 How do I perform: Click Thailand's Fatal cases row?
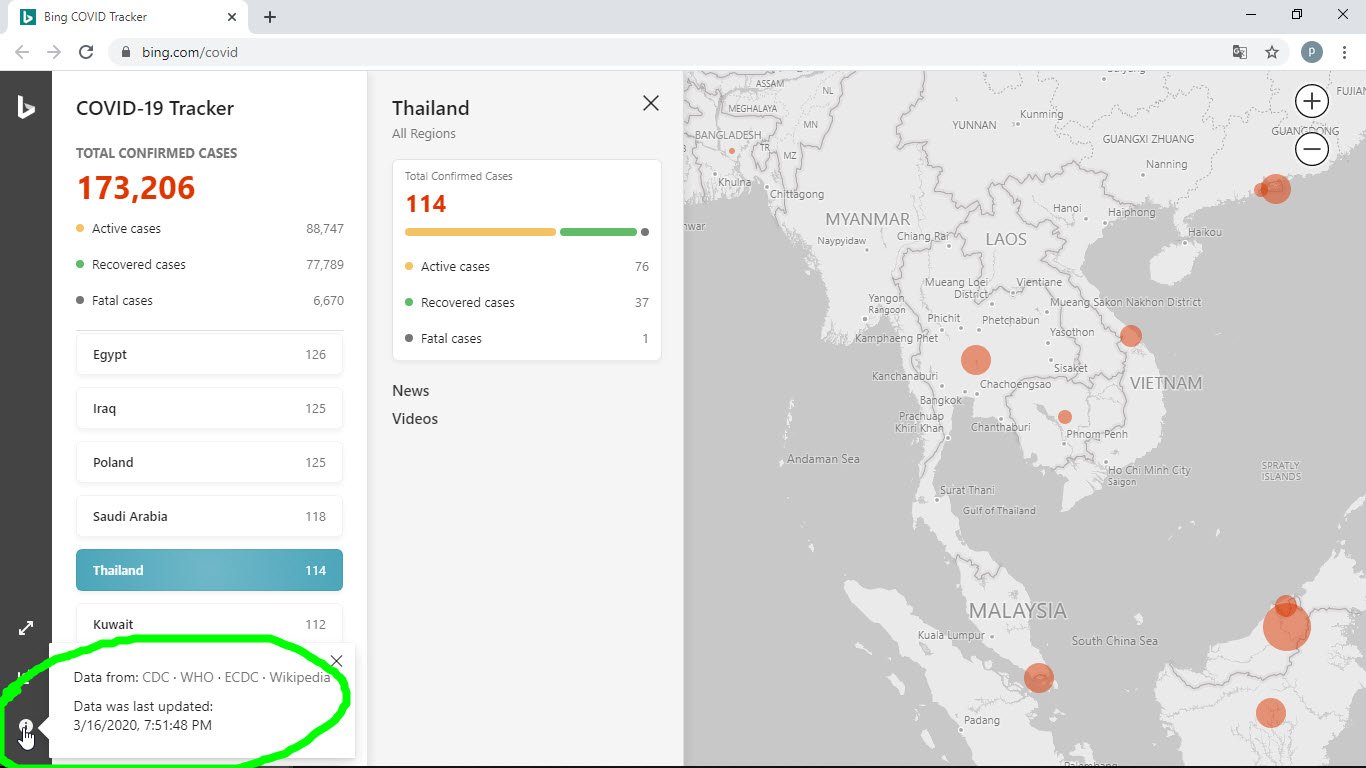pyautogui.click(x=527, y=339)
